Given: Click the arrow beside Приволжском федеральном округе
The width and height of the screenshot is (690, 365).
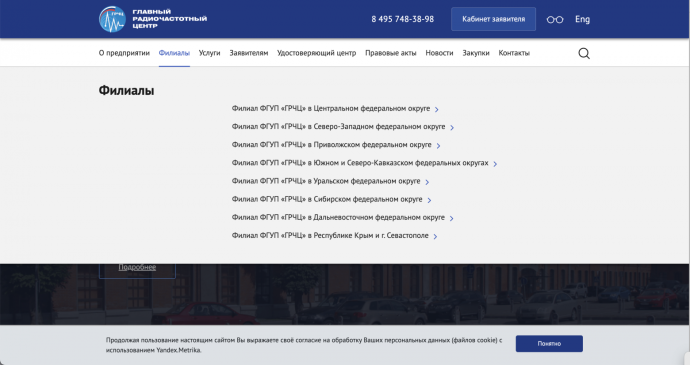Looking at the screenshot, I should click(438, 145).
